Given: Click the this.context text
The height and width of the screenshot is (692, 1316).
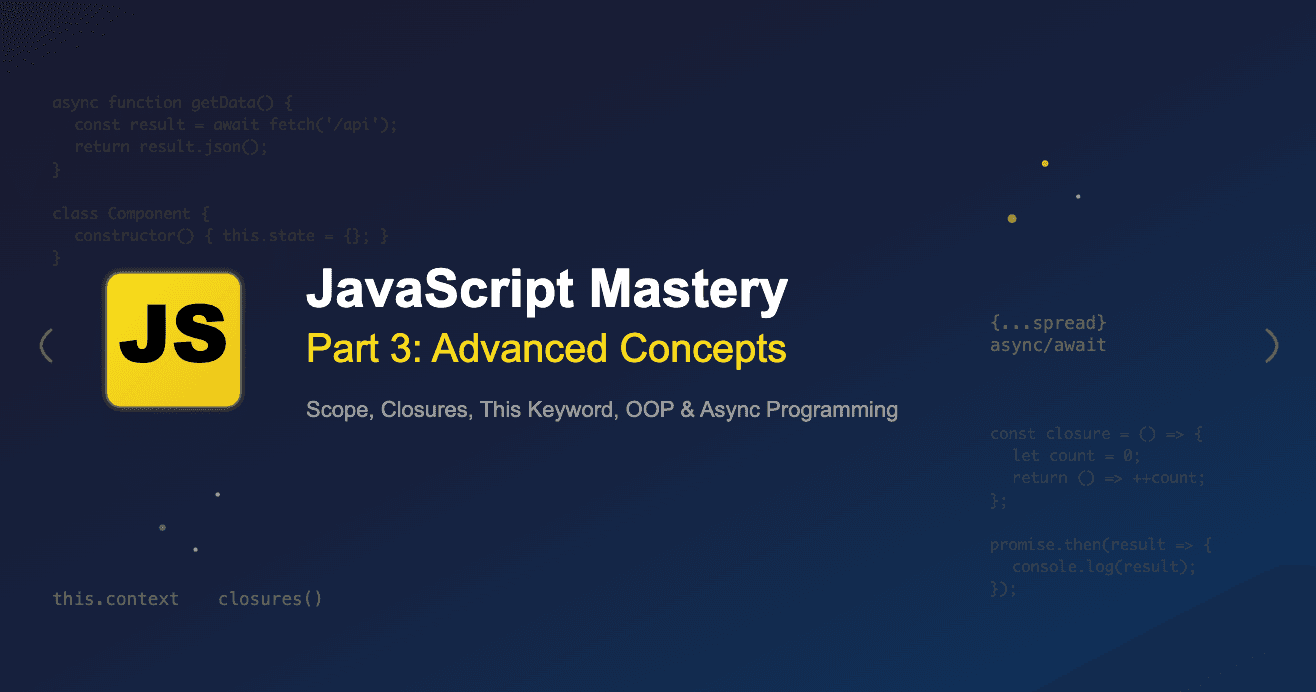Looking at the screenshot, I should (116, 599).
